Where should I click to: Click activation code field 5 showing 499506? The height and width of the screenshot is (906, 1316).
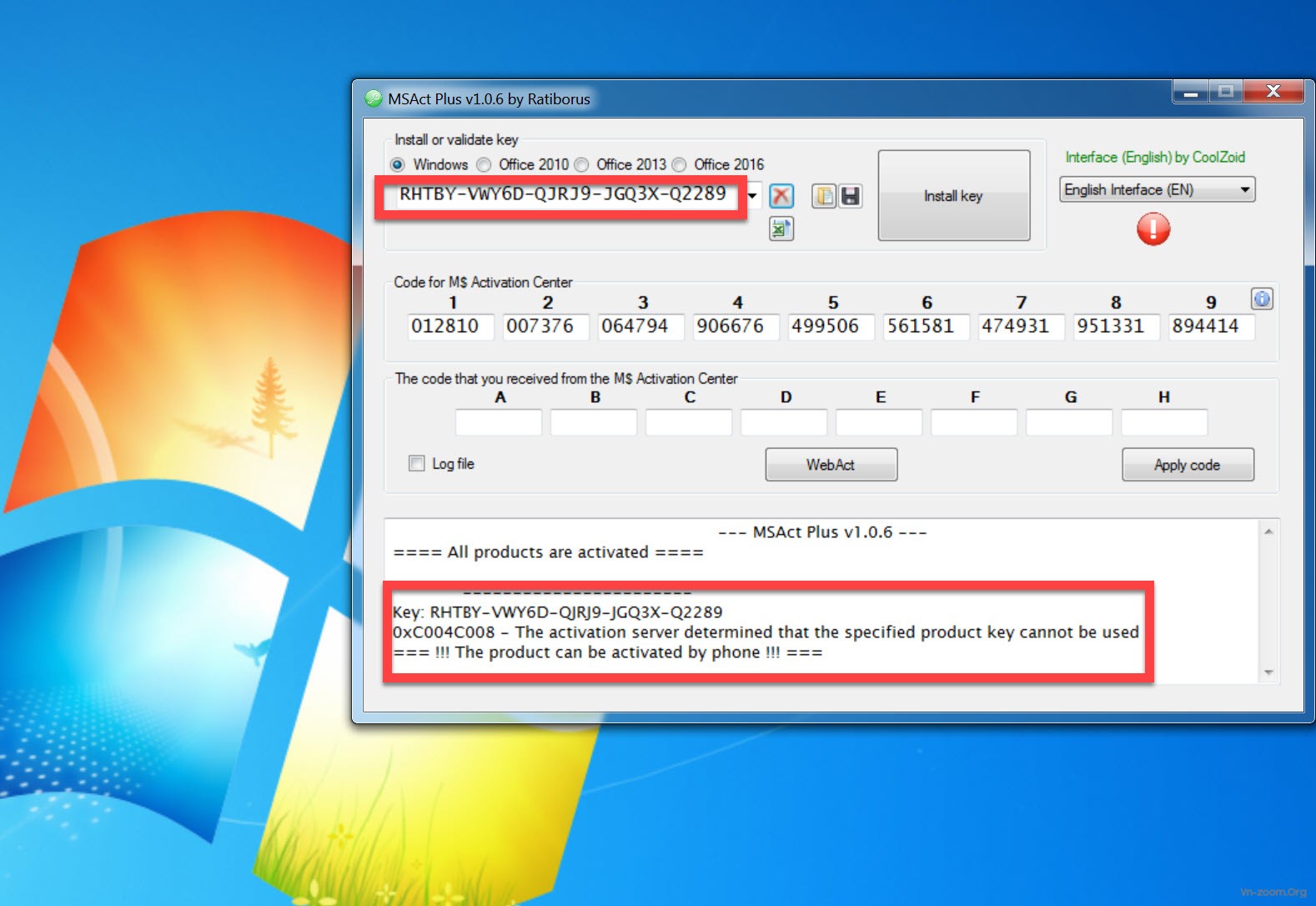coord(831,326)
